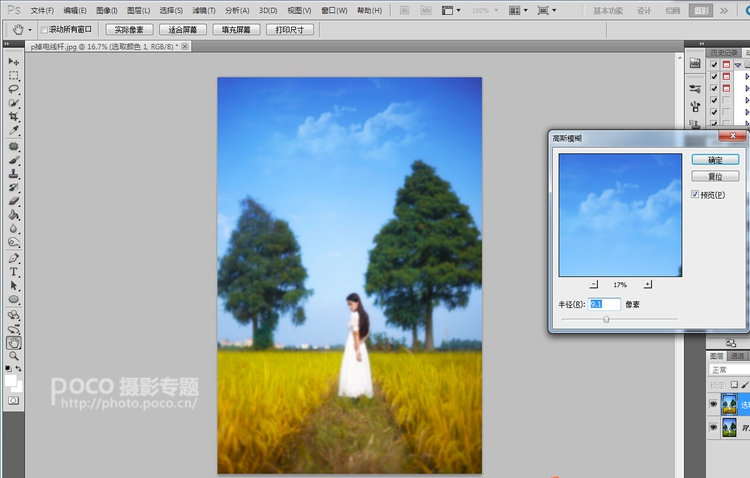Select the Brush tool
The width and height of the screenshot is (750, 478).
coord(13,160)
